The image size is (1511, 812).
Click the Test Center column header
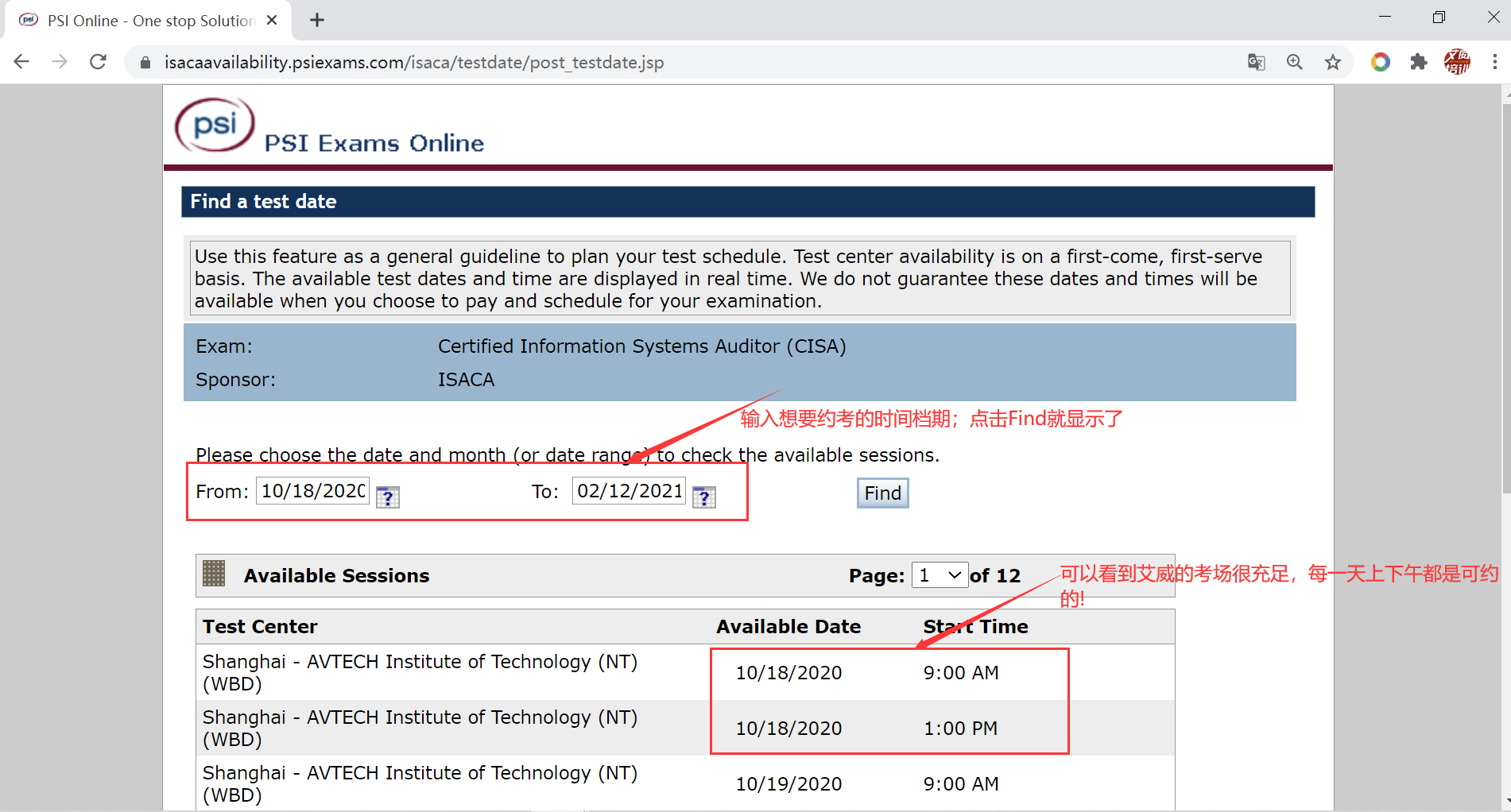pos(260,627)
